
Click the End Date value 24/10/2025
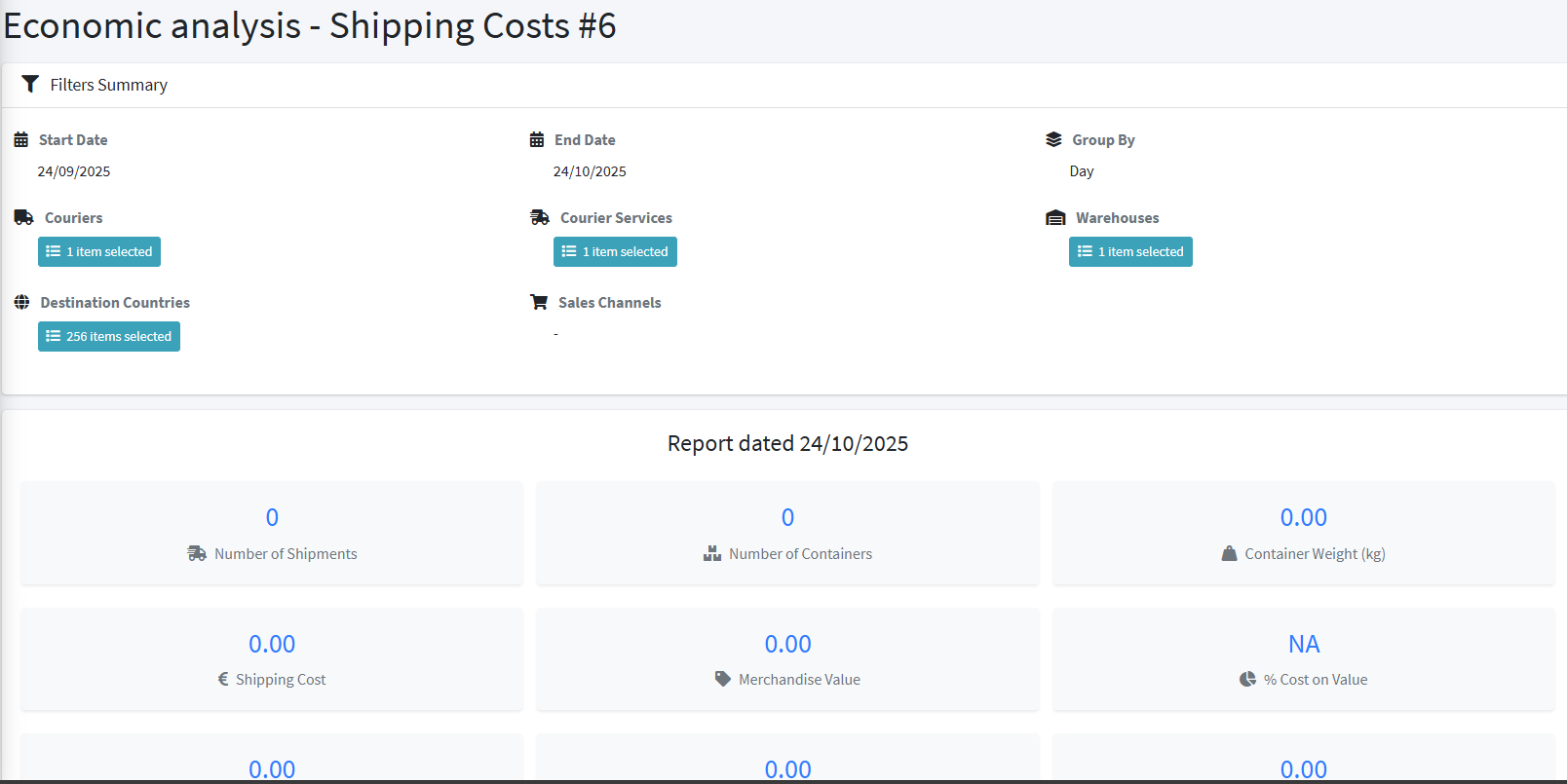(x=590, y=172)
